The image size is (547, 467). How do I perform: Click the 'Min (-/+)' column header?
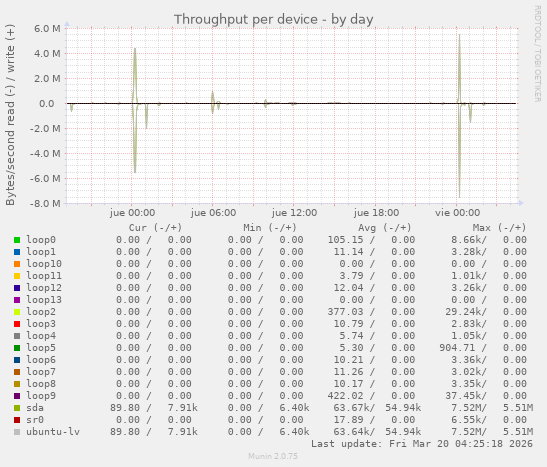pos(270,228)
